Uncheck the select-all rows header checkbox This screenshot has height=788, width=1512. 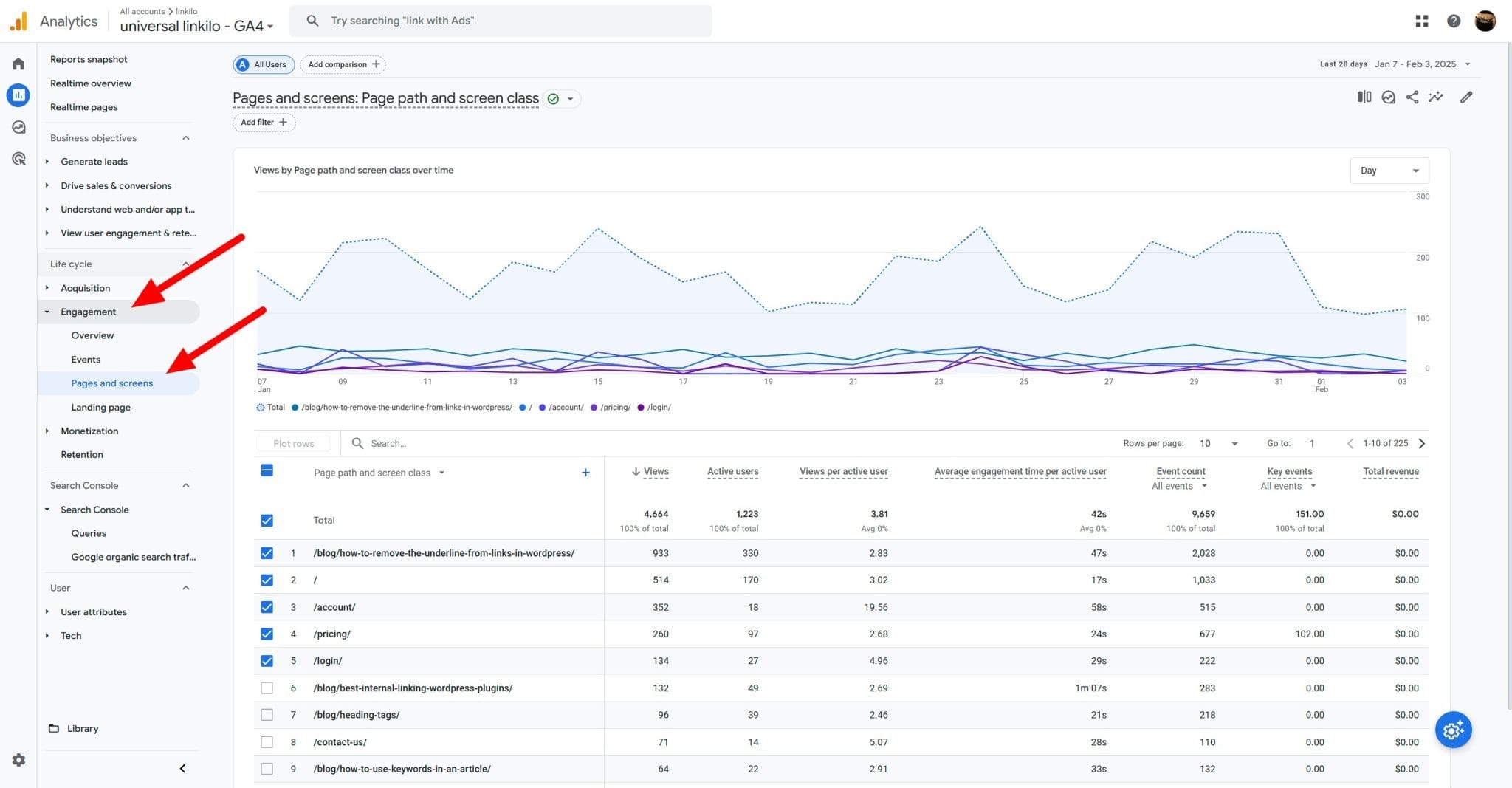coord(267,470)
